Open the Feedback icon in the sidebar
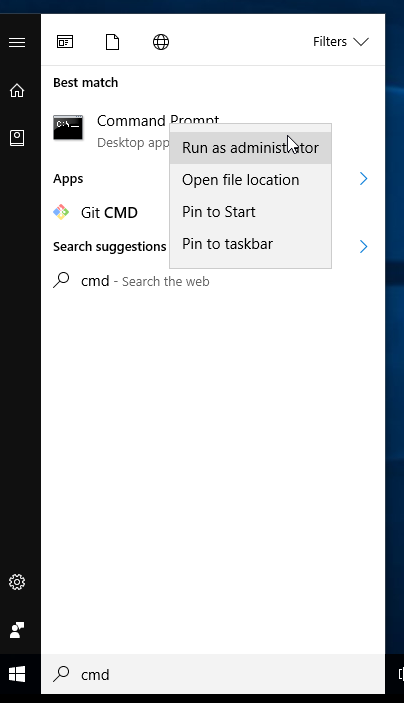 coord(17,630)
